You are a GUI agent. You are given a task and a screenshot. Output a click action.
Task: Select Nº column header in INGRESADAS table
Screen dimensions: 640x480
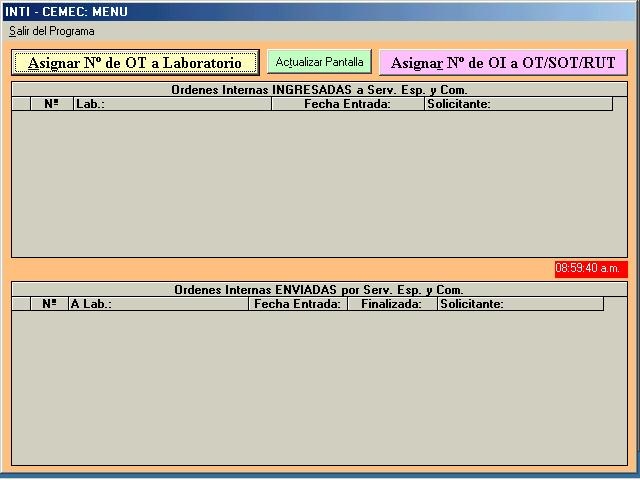tap(52, 104)
